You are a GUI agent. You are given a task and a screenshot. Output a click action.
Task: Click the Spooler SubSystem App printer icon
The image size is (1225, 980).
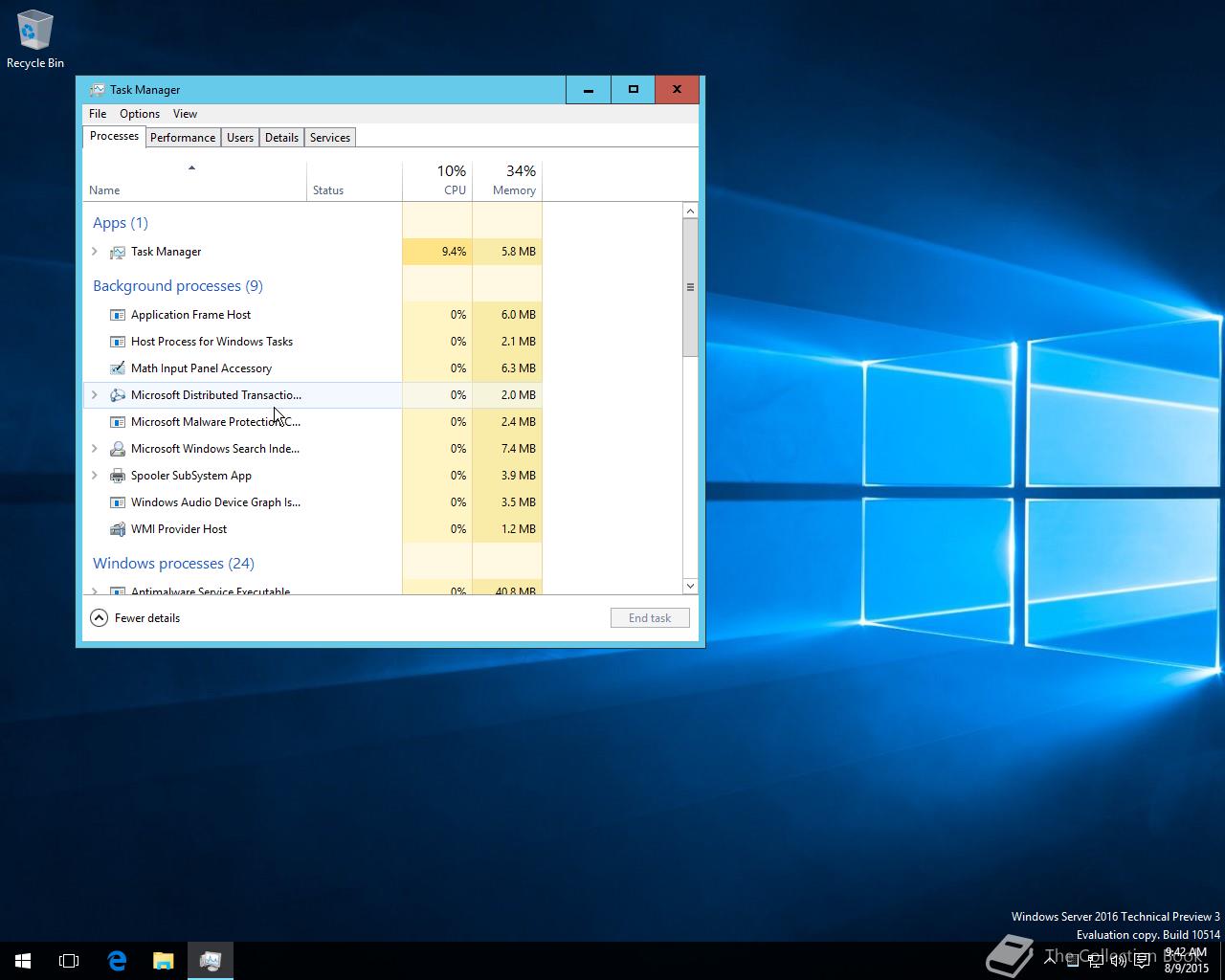[x=118, y=476]
